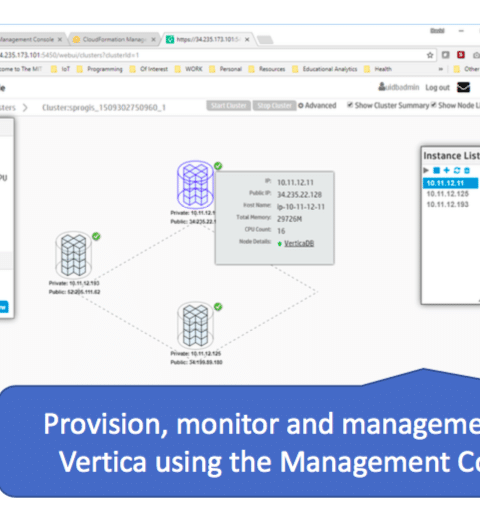The height and width of the screenshot is (511, 480).
Task: Select the highlighted node icon for 10.11.12.11
Action: (195, 184)
